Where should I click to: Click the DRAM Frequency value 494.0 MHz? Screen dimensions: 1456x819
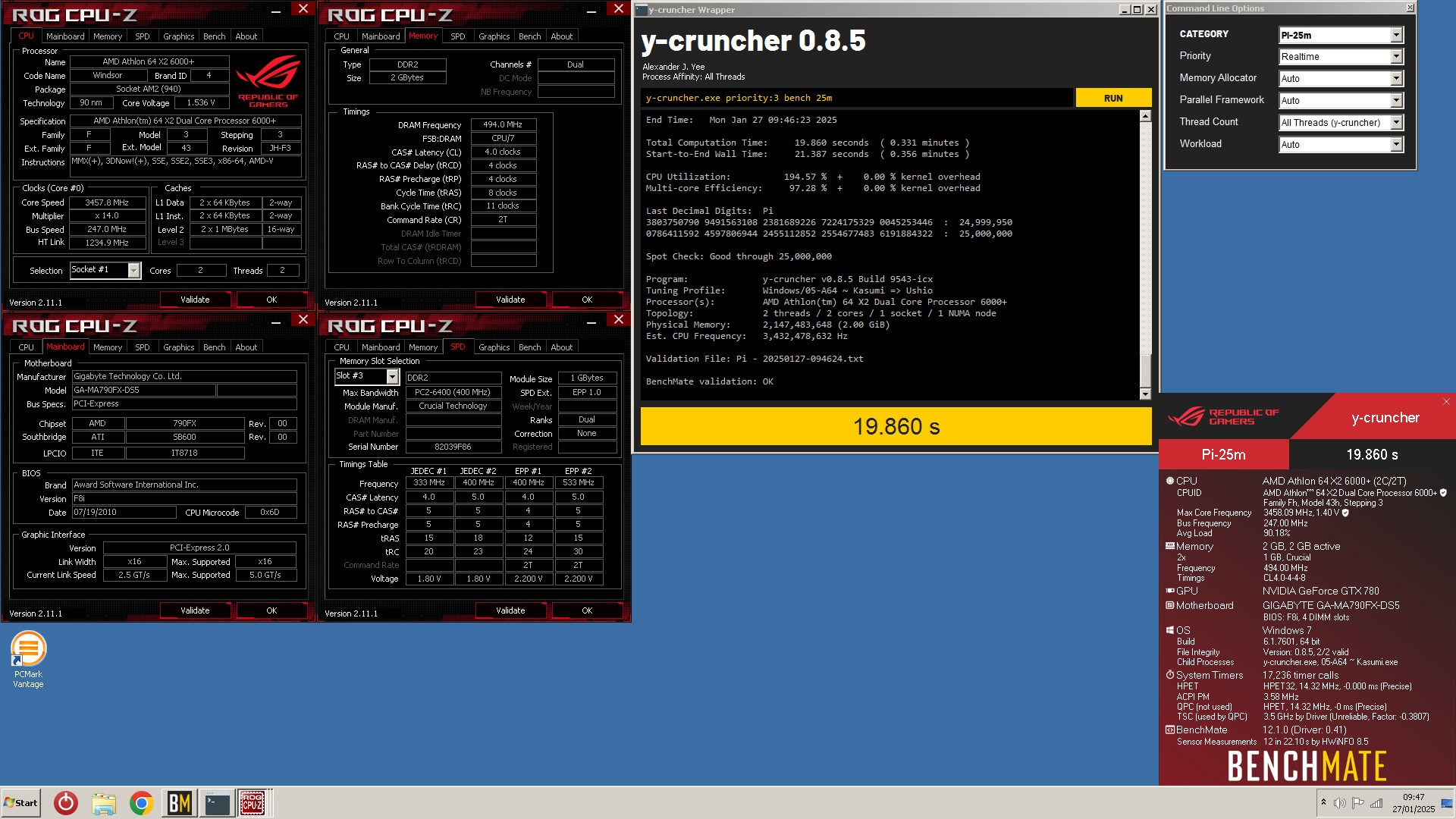(x=504, y=124)
